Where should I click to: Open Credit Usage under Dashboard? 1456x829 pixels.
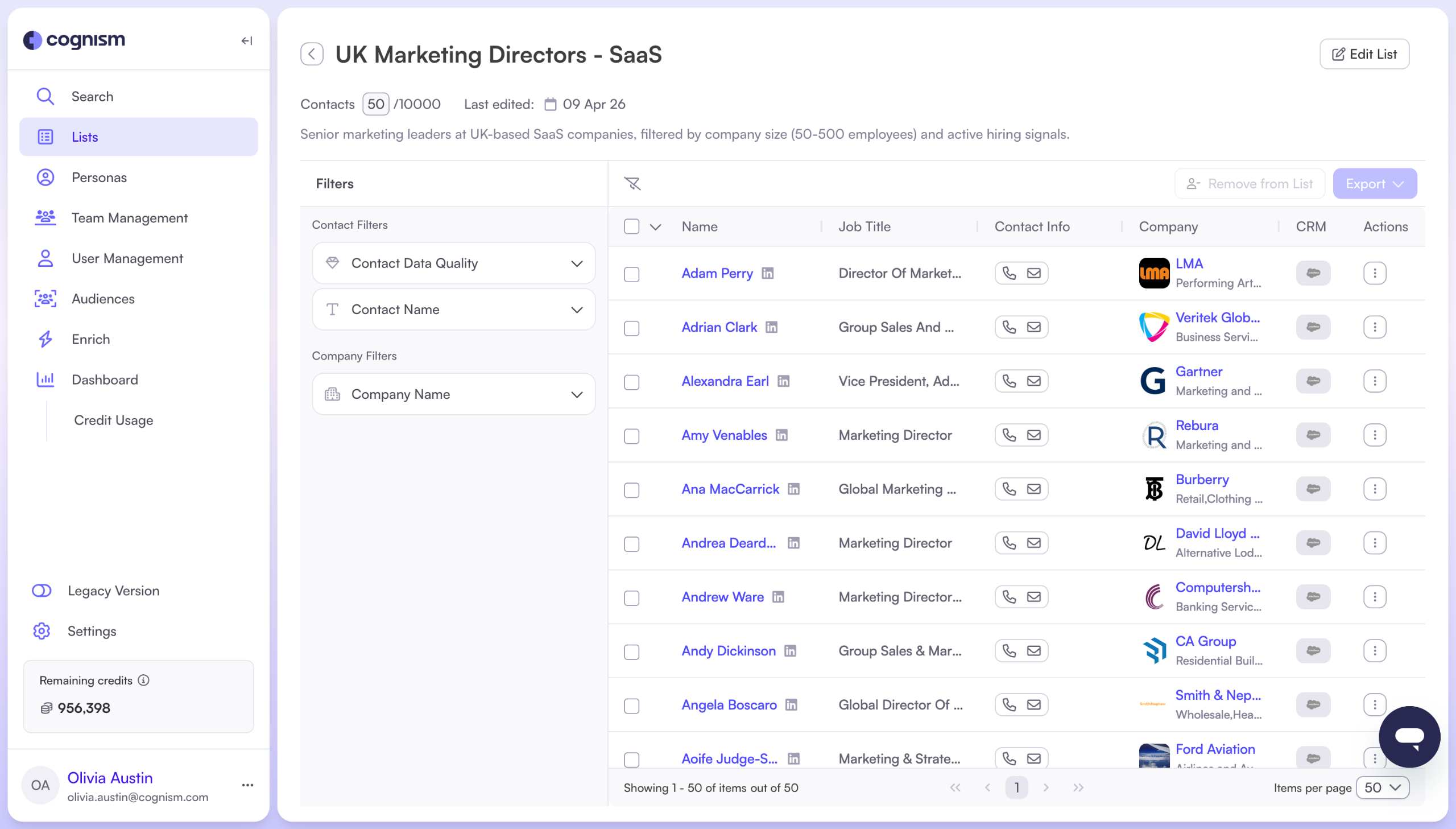point(113,420)
